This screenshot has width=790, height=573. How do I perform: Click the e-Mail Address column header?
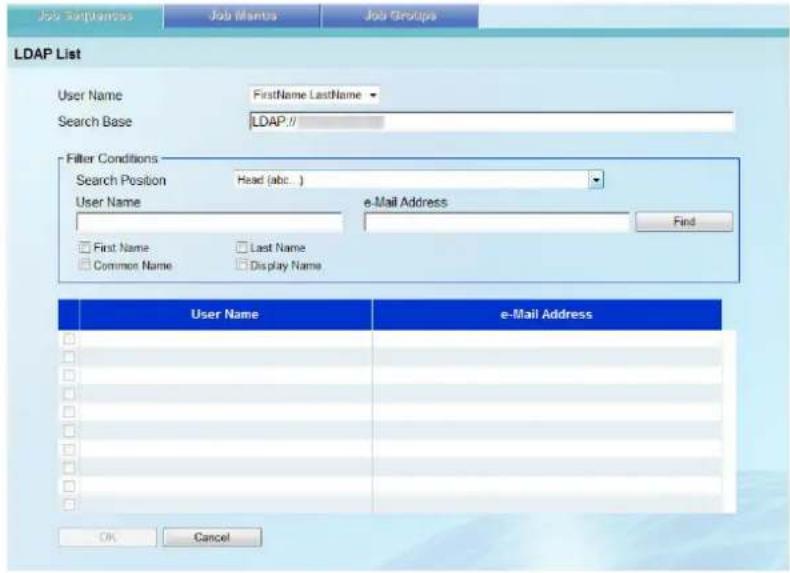click(x=547, y=314)
